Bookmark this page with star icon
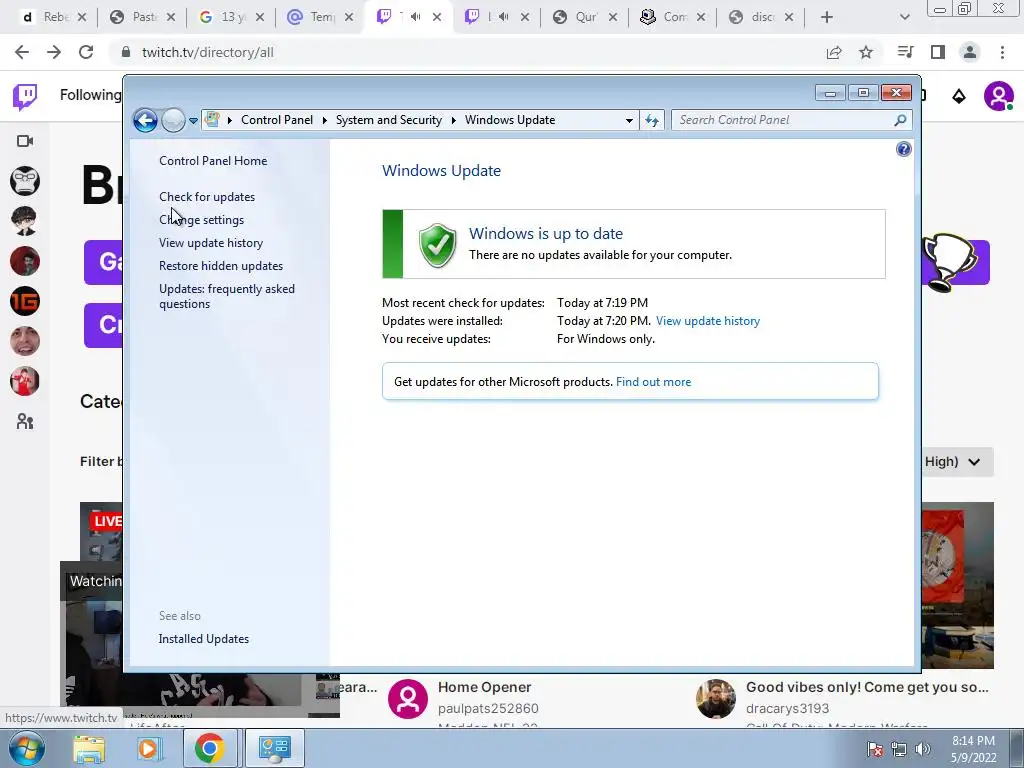1024x768 pixels. (866, 52)
